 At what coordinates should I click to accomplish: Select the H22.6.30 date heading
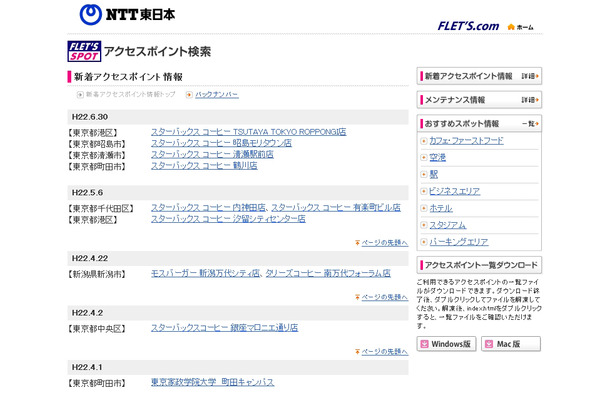pos(90,117)
